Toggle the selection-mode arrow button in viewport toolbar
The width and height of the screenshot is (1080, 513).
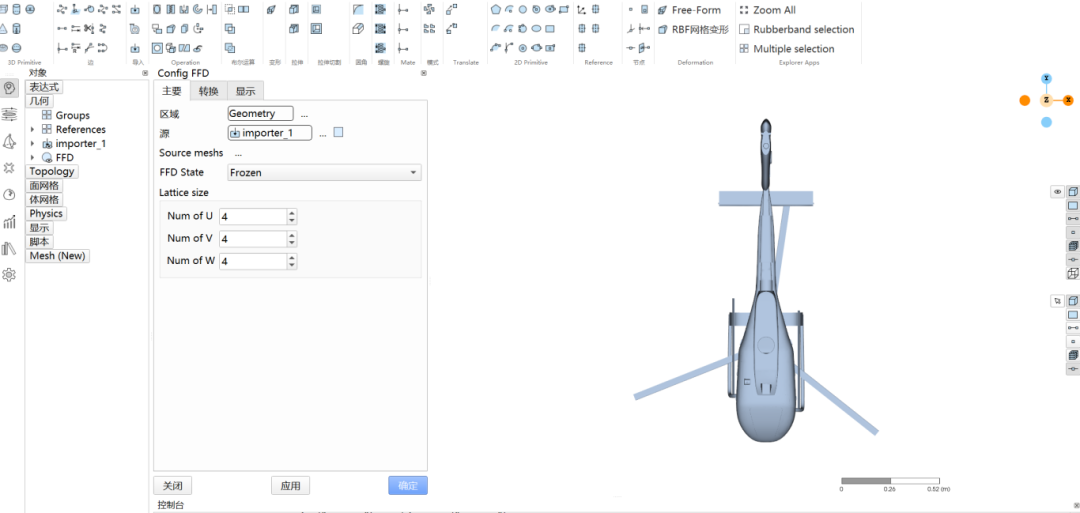(1057, 301)
